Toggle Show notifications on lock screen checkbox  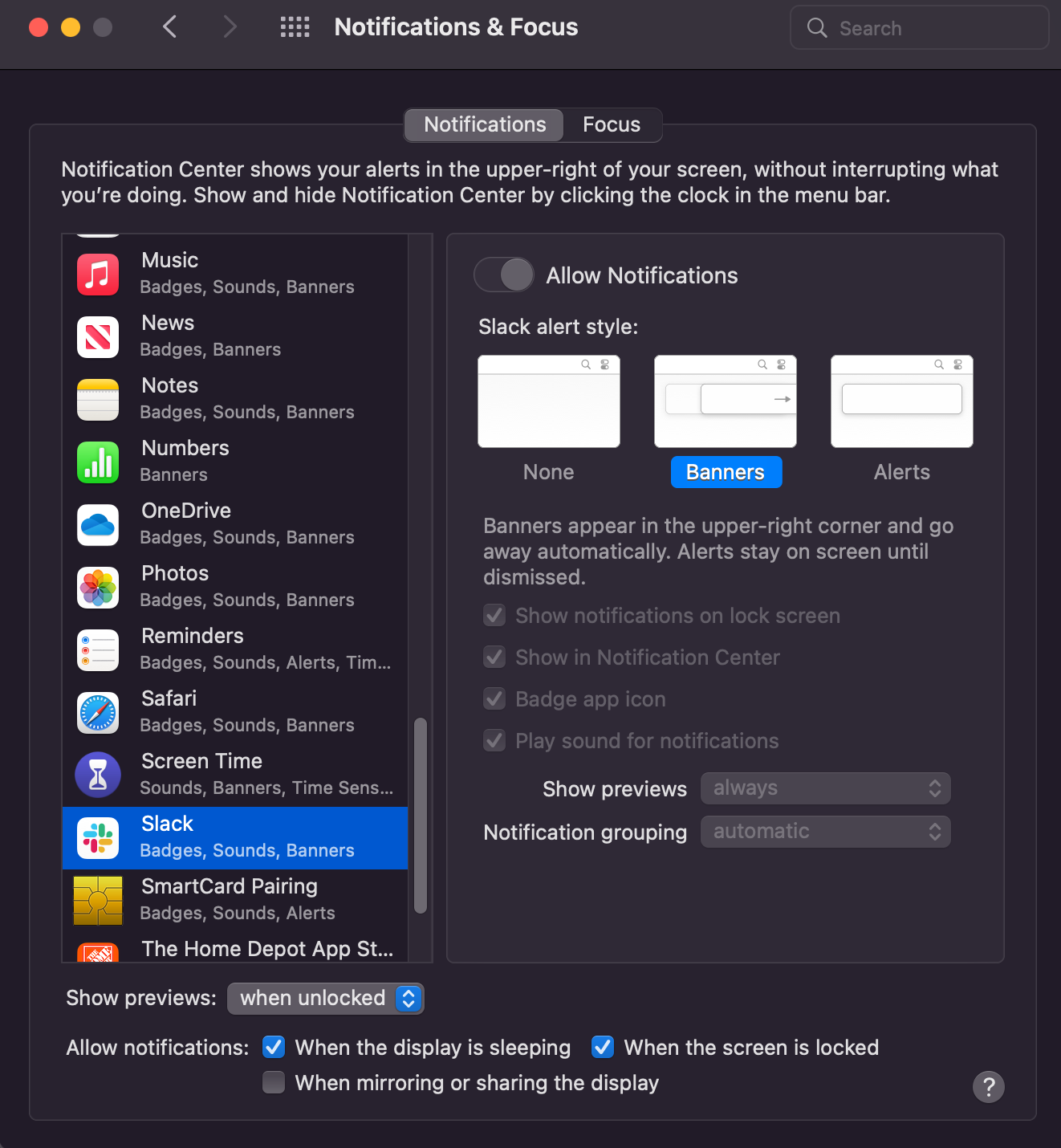[494, 616]
